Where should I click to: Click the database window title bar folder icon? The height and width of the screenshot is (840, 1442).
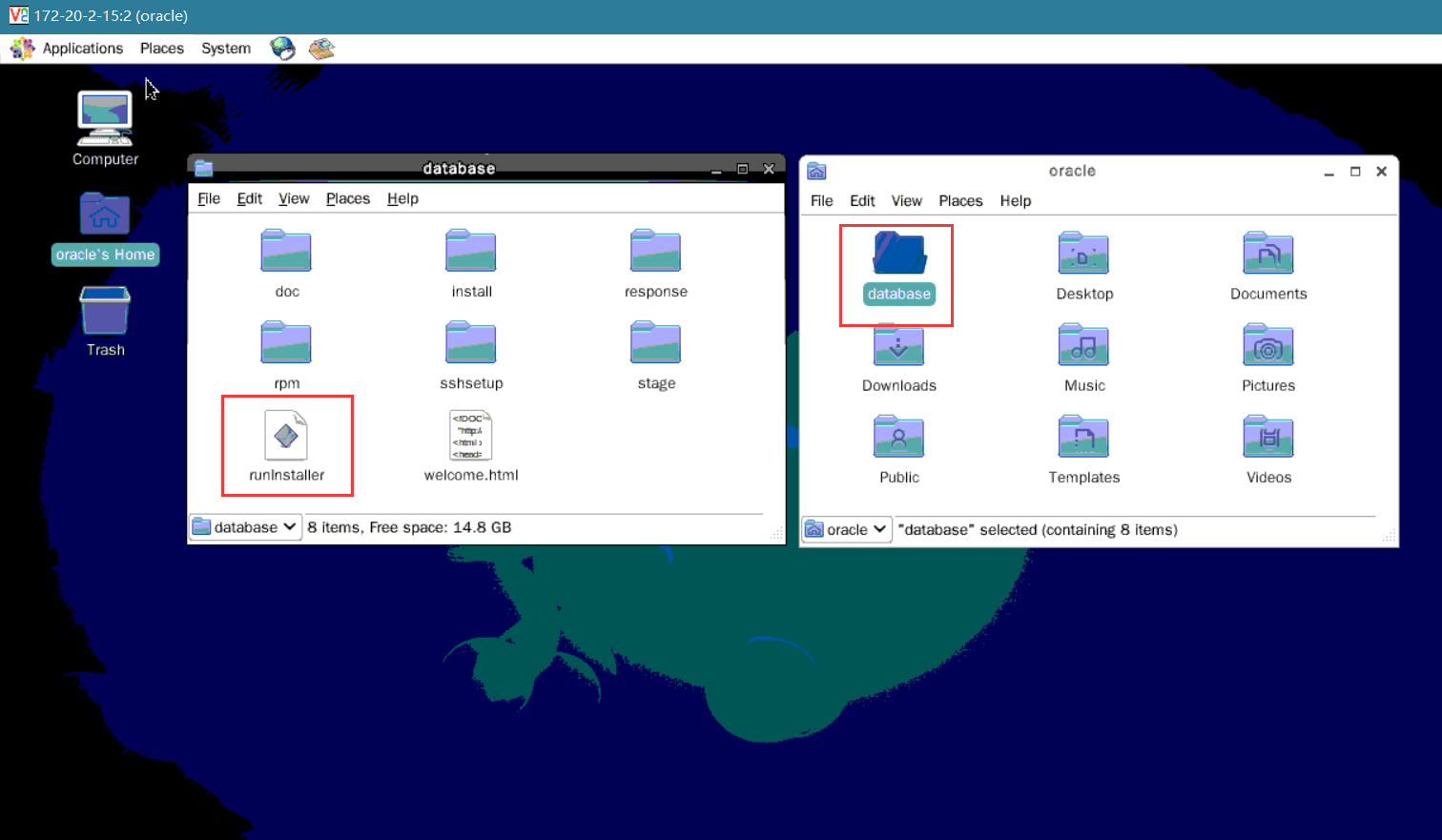(x=203, y=169)
